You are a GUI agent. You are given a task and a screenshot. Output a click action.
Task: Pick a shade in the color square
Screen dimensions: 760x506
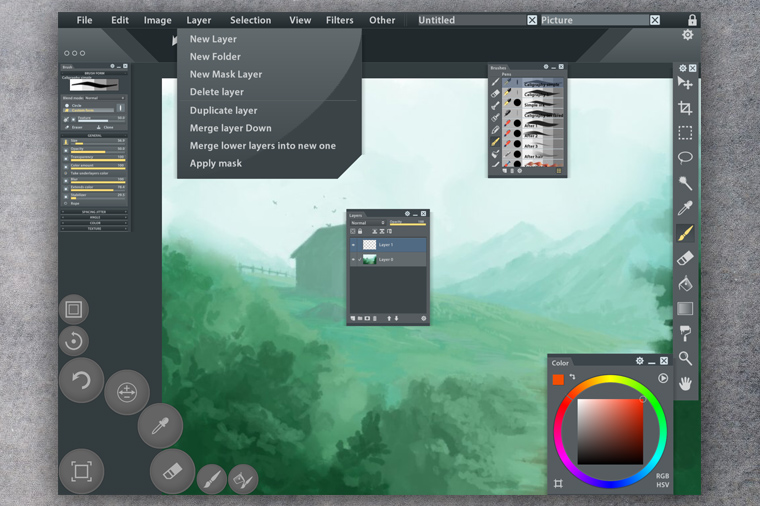(x=610, y=431)
